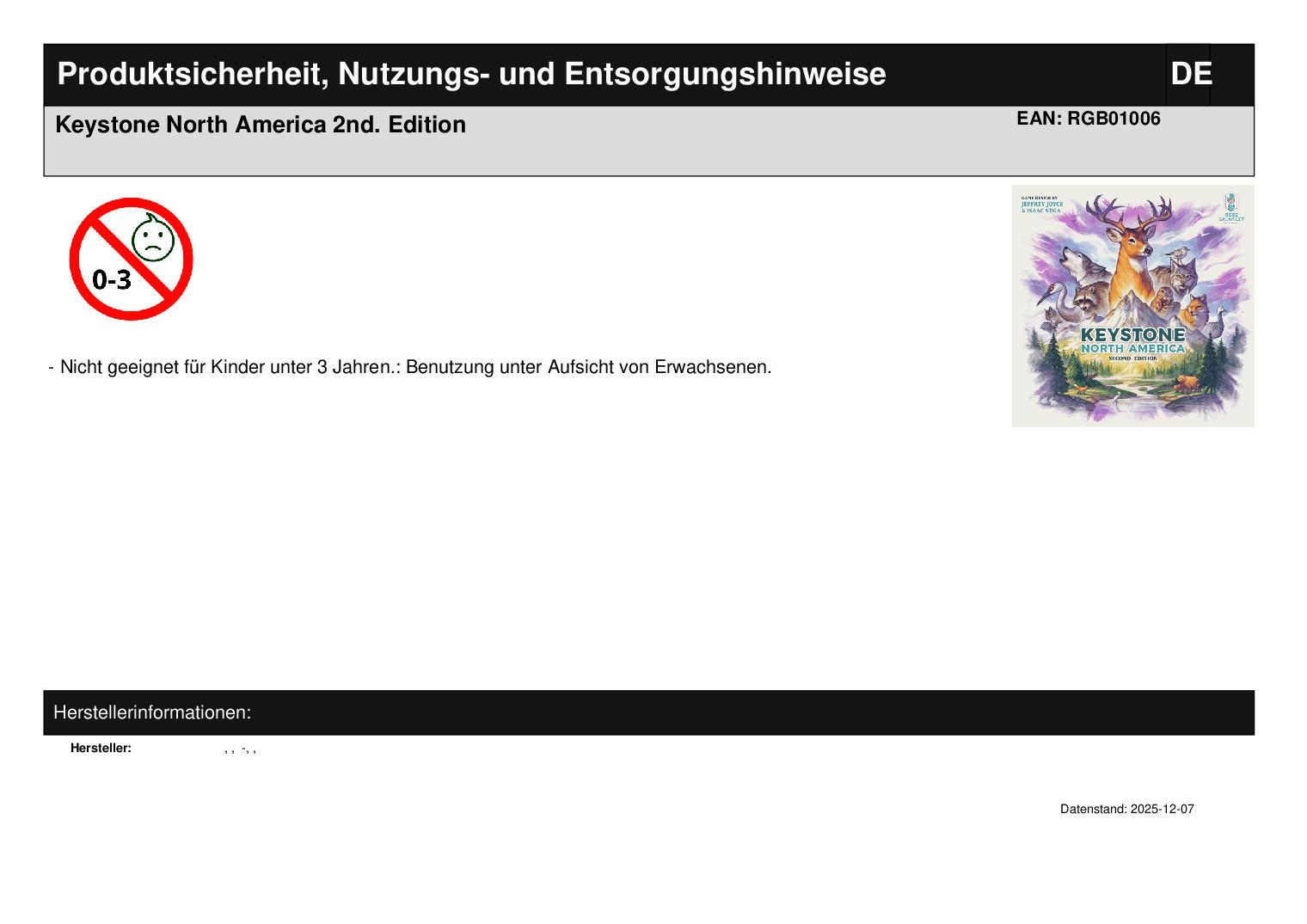The image size is (1307, 924).
Task: Click the "Second Edition" text on the cover
Action: click(1132, 358)
